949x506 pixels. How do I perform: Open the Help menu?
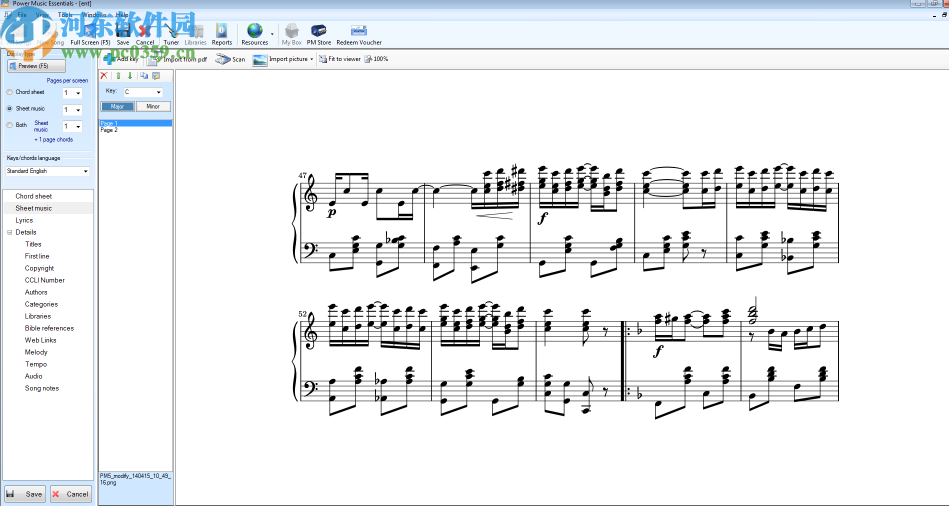pos(122,15)
